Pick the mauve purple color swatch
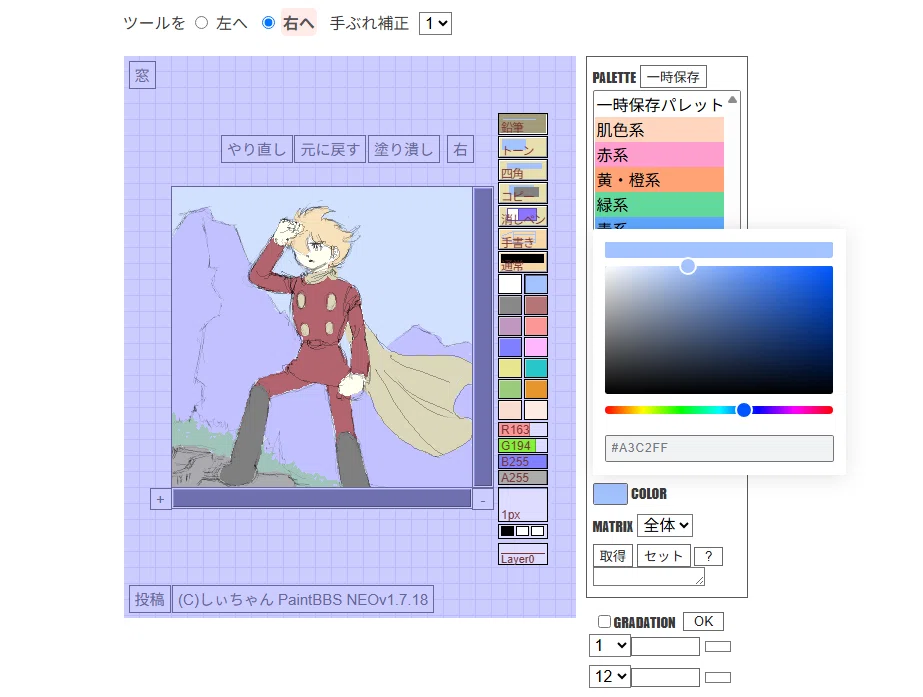Screen dimensions: 923x697 (x=510, y=326)
